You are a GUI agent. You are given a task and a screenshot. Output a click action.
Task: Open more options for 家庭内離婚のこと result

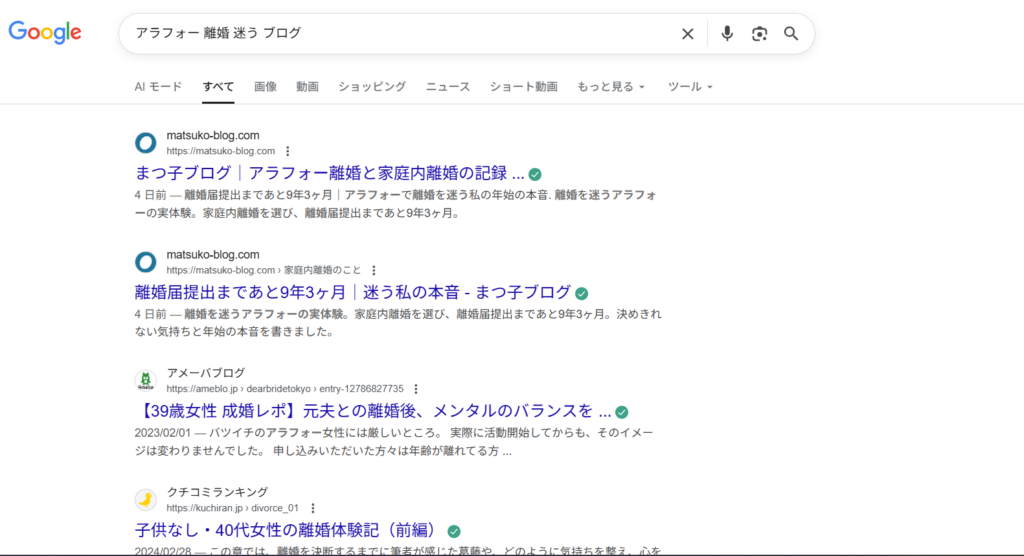[x=374, y=270]
